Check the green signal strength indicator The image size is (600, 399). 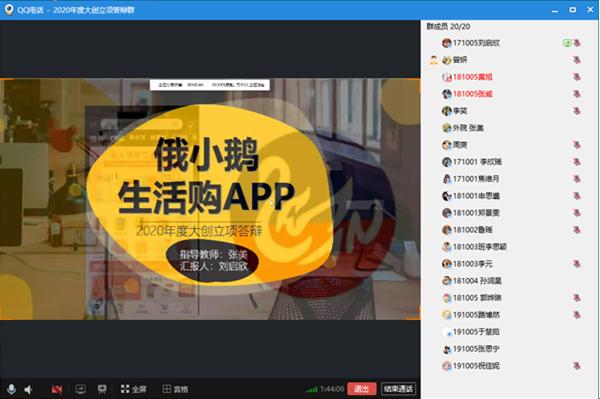pos(311,389)
